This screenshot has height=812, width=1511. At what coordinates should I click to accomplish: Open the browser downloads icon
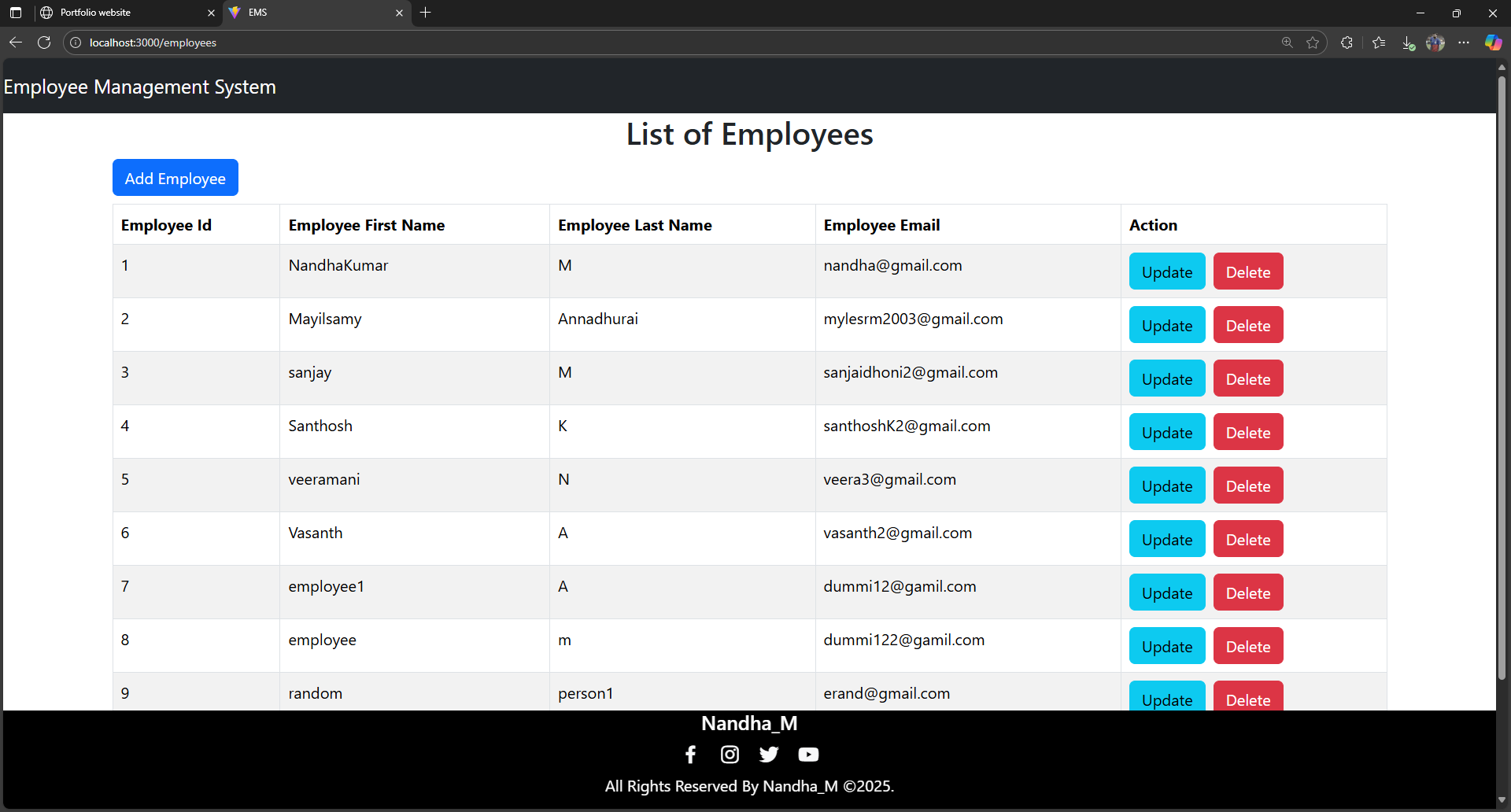click(x=1408, y=42)
